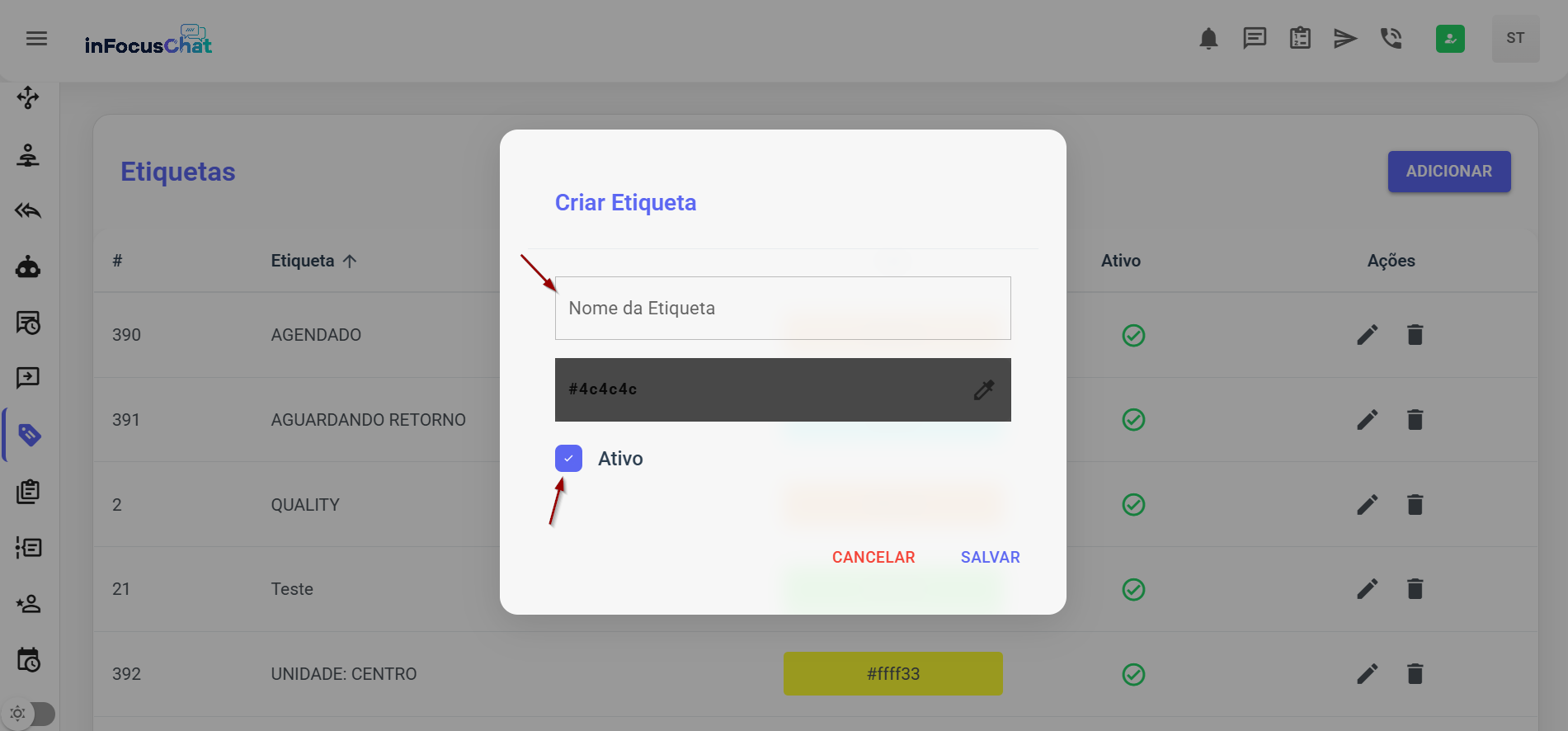Sort by the Etiqueta column header arrow
Viewport: 1568px width, 731px height.
(350, 262)
